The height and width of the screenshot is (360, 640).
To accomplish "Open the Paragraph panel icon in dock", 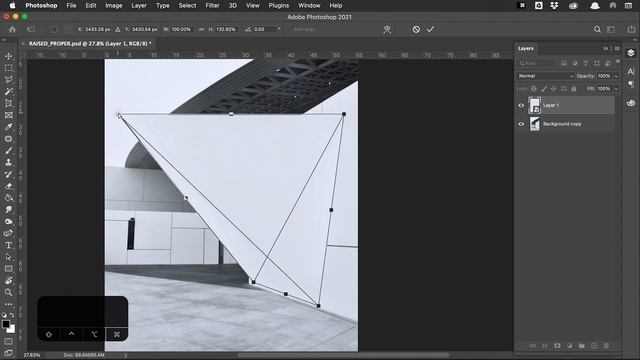I will coord(631,84).
